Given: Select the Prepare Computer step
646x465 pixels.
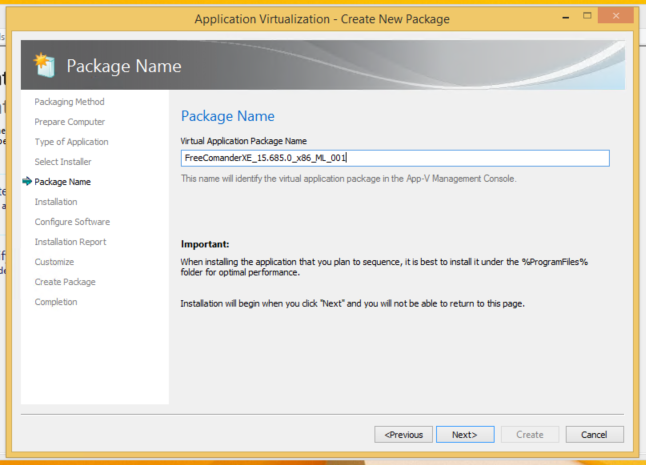Looking at the screenshot, I should pos(69,122).
